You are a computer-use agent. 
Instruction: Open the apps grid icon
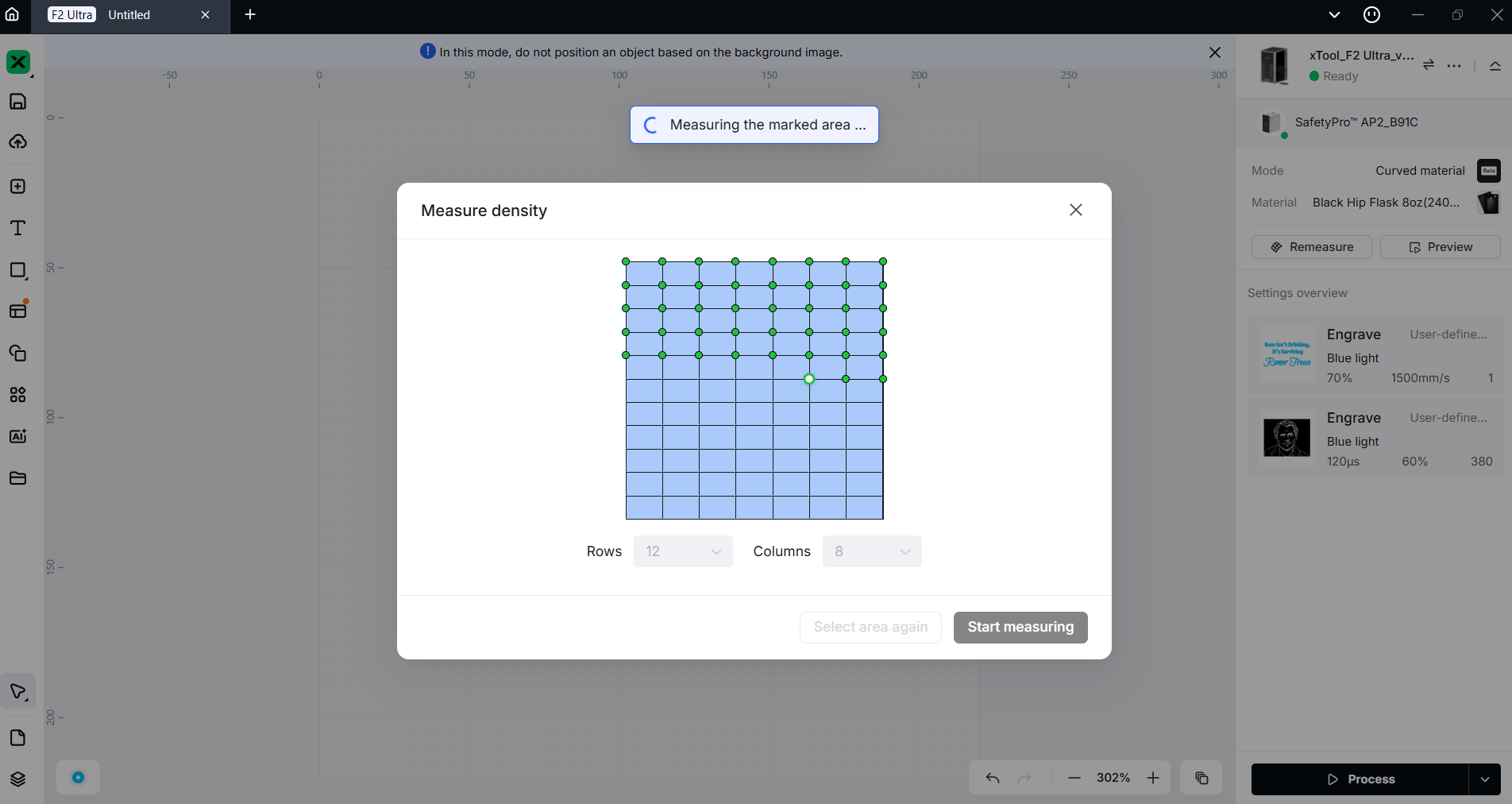[17, 395]
